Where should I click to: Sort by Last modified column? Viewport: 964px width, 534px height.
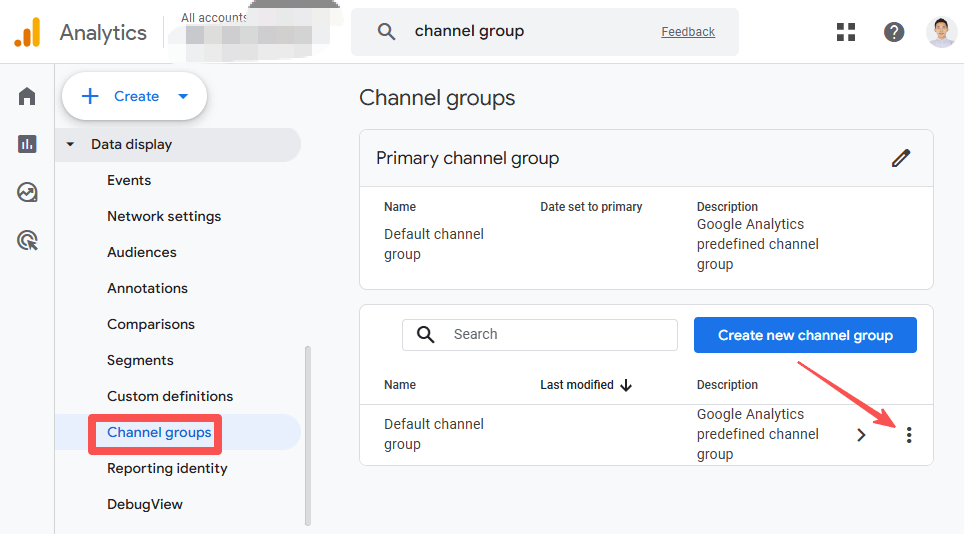(586, 385)
